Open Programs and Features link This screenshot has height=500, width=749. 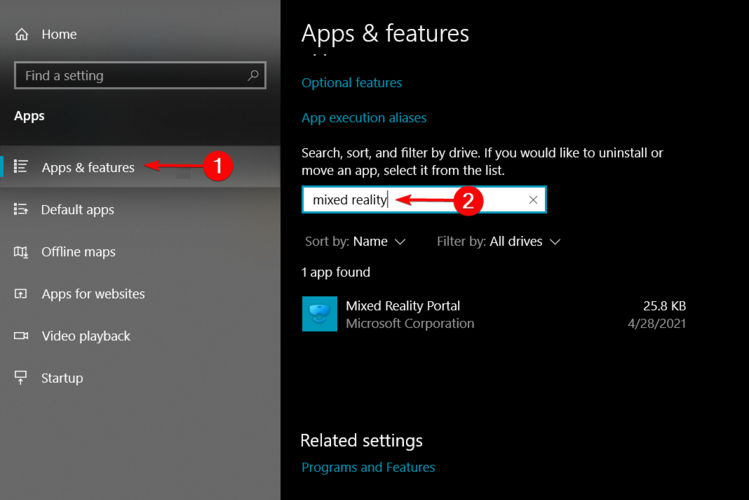click(x=368, y=467)
